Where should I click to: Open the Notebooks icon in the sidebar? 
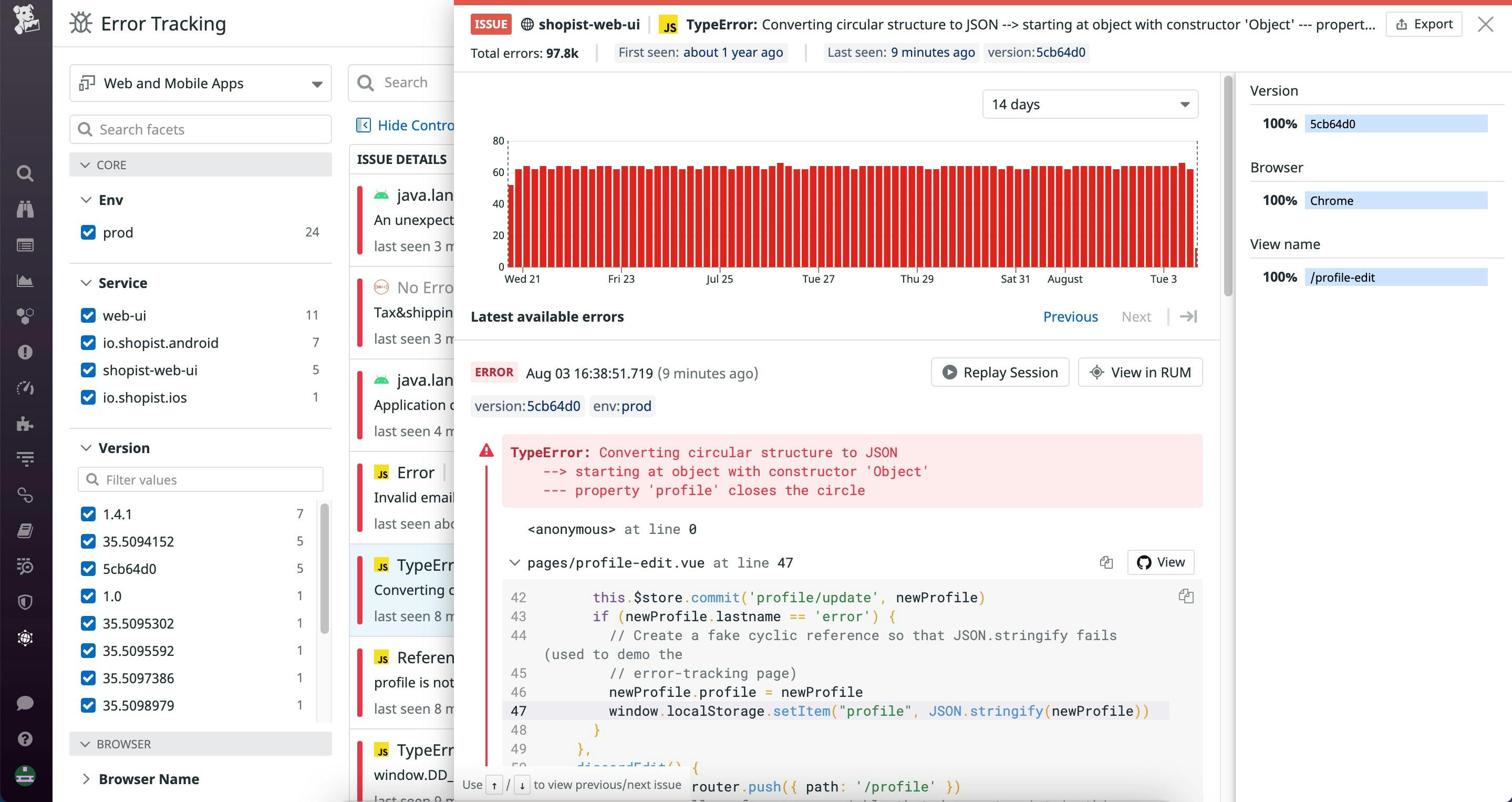point(24,530)
